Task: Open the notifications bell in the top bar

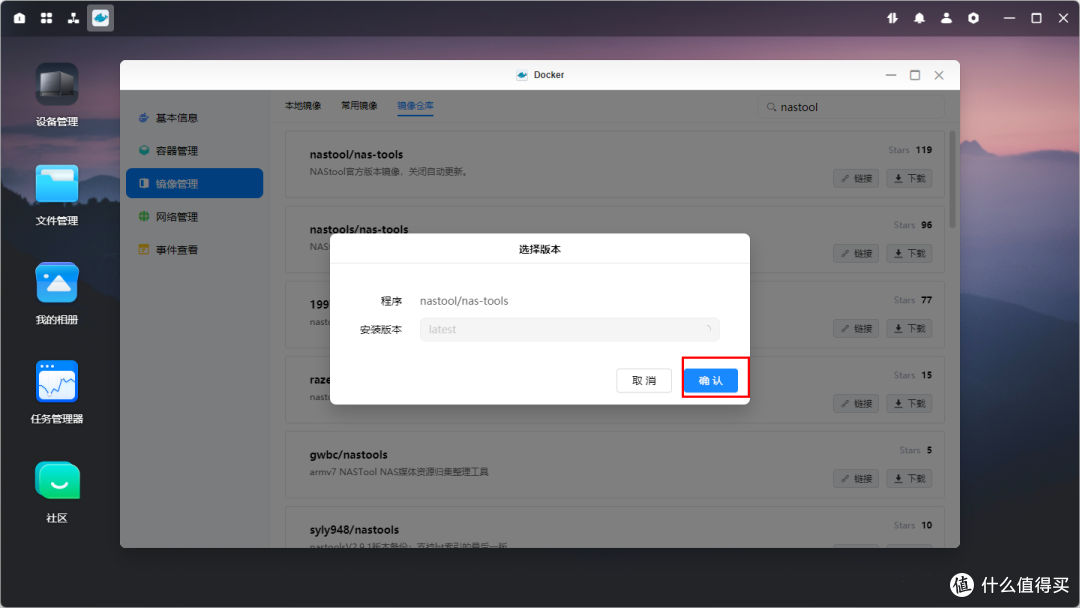Action: point(919,17)
